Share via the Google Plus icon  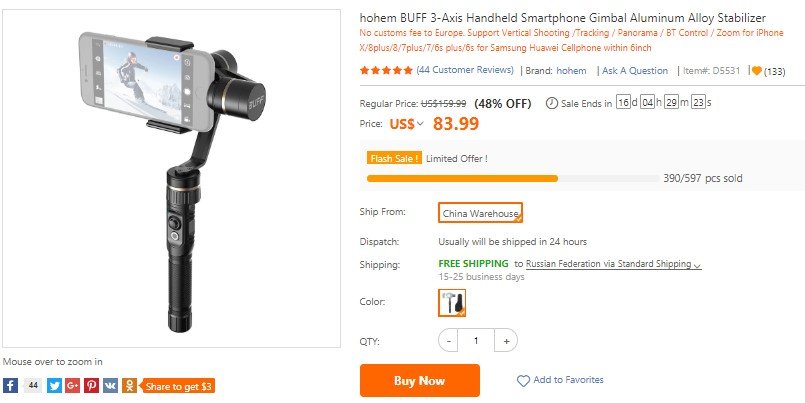point(73,385)
